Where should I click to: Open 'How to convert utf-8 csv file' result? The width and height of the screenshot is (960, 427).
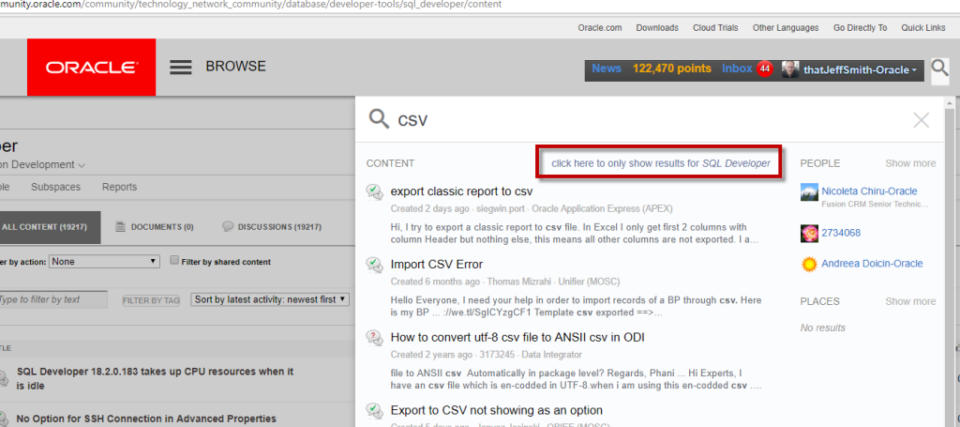pos(517,338)
